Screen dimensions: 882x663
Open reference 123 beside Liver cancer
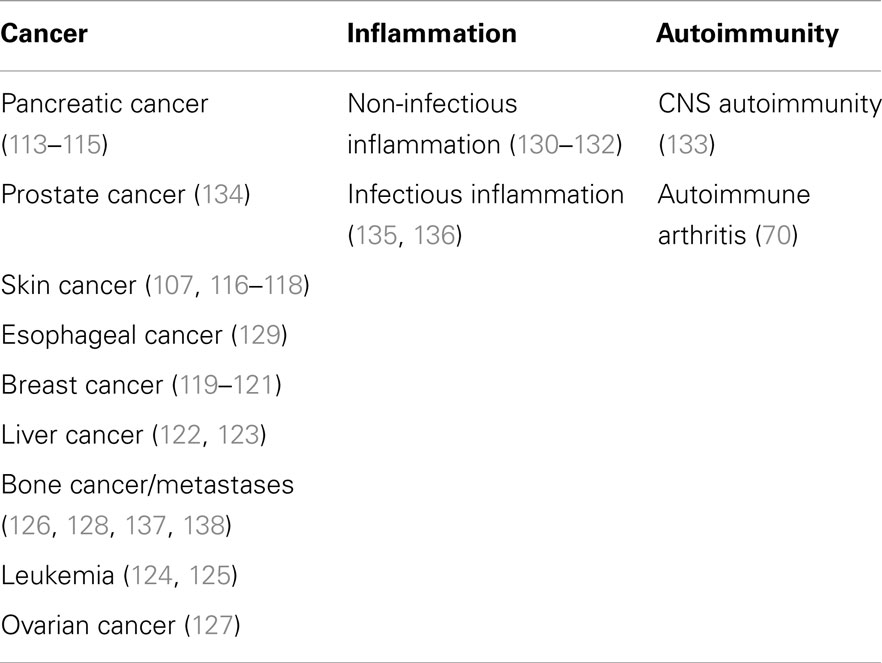238,435
